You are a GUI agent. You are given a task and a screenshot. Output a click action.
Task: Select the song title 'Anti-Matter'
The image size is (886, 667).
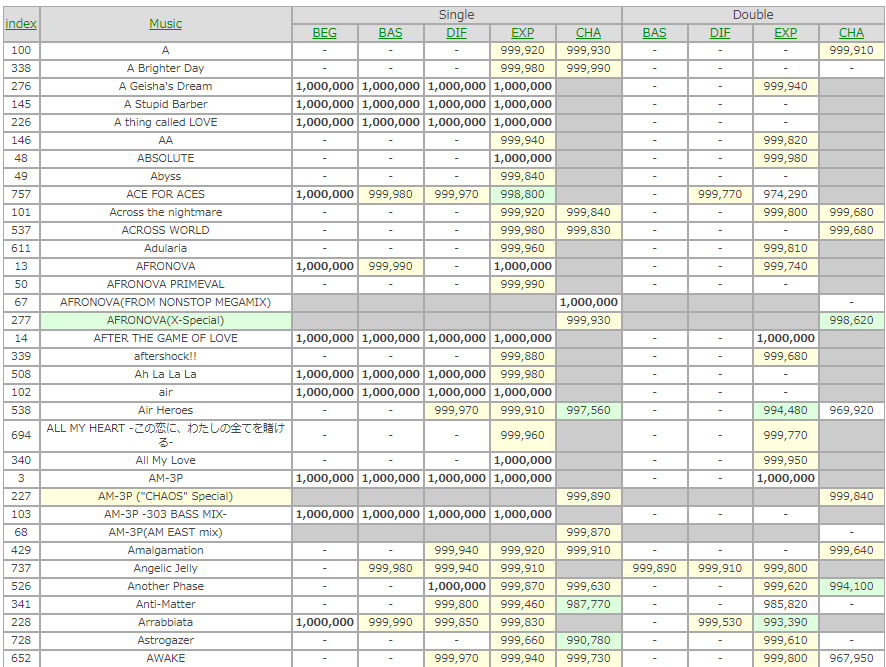166,604
